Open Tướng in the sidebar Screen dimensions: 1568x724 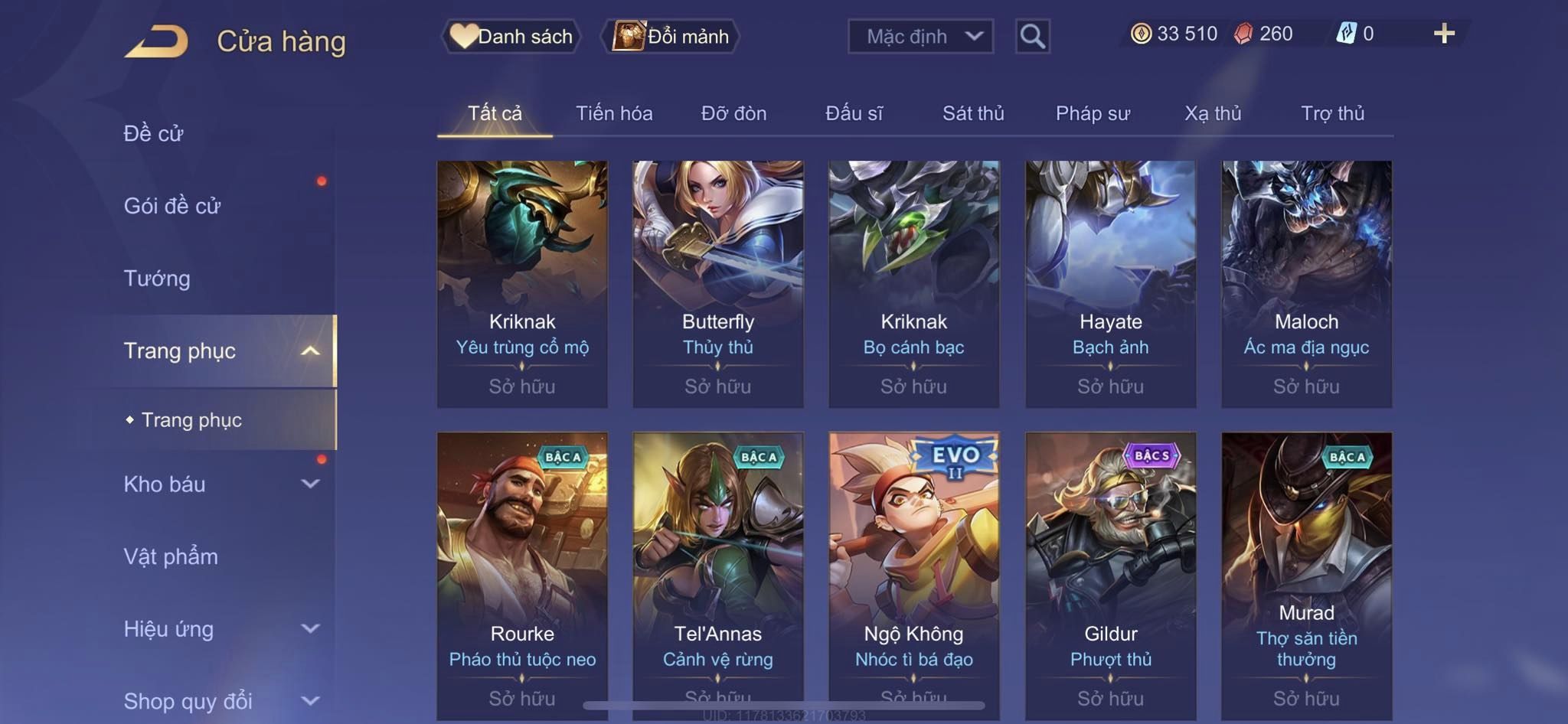point(157,279)
